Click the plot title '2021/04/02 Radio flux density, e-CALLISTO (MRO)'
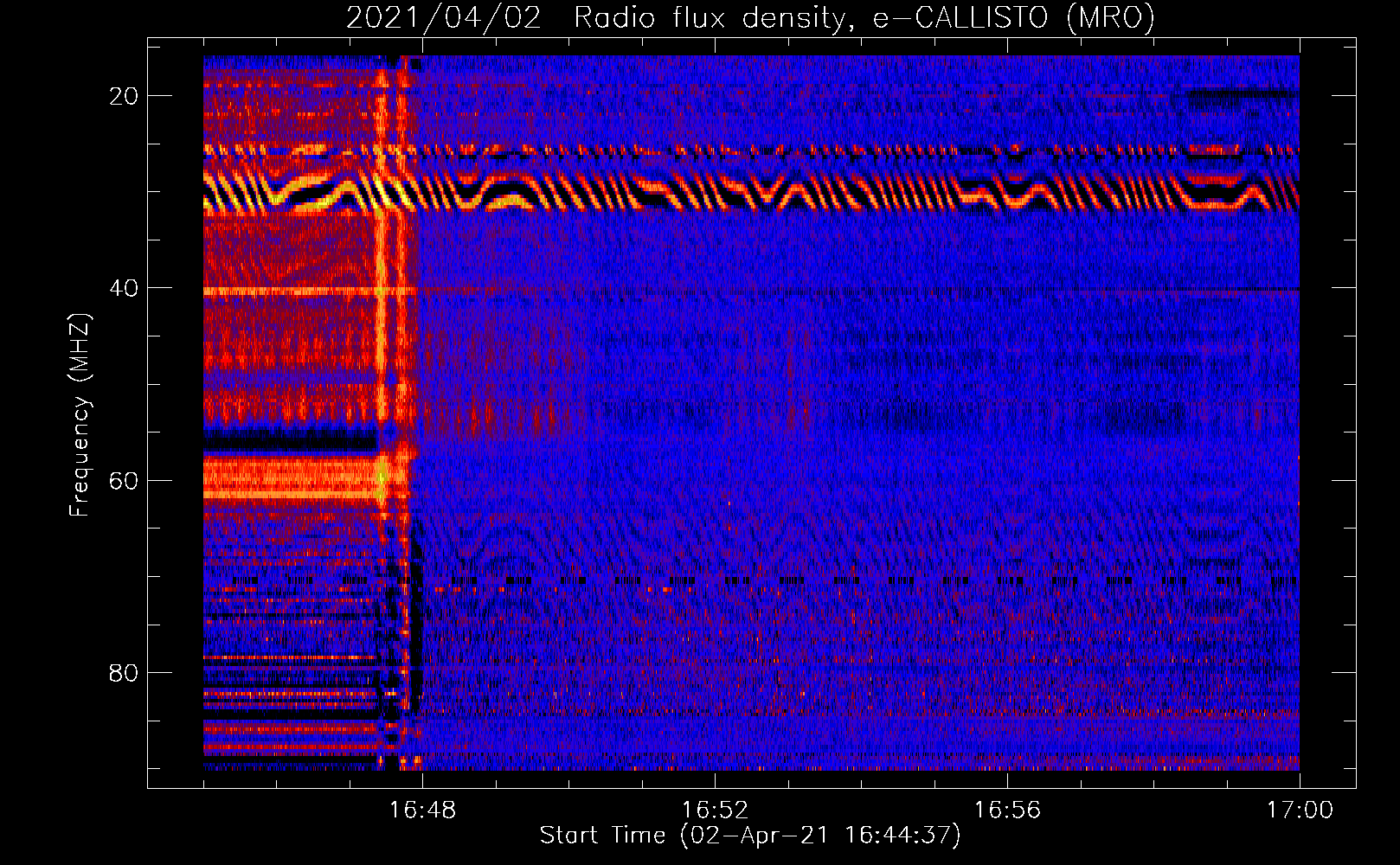The height and width of the screenshot is (865, 1400). point(750,17)
